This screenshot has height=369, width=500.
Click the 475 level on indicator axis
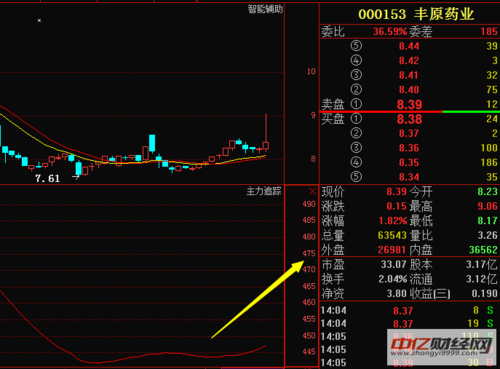click(x=309, y=253)
